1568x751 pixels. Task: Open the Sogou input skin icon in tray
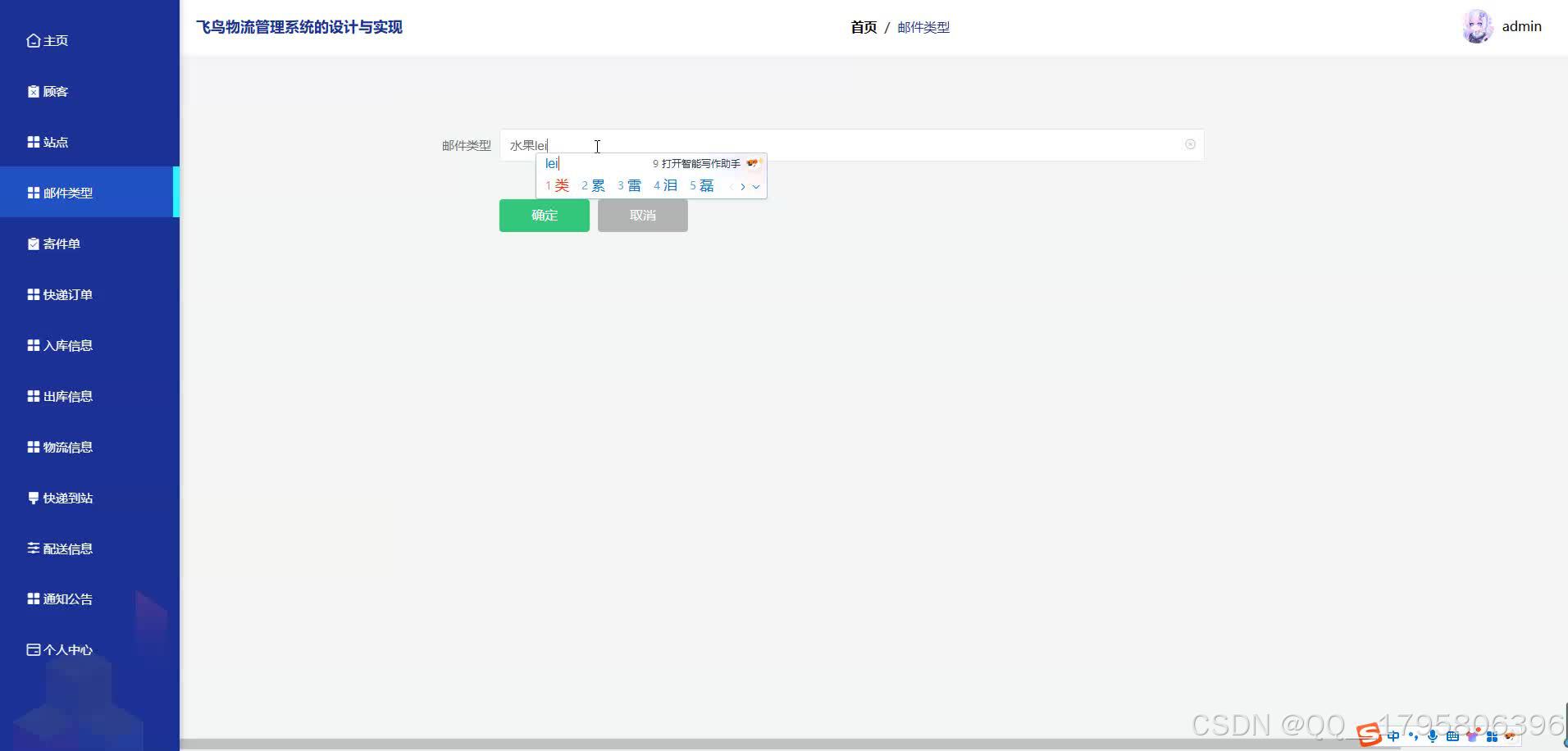1474,736
